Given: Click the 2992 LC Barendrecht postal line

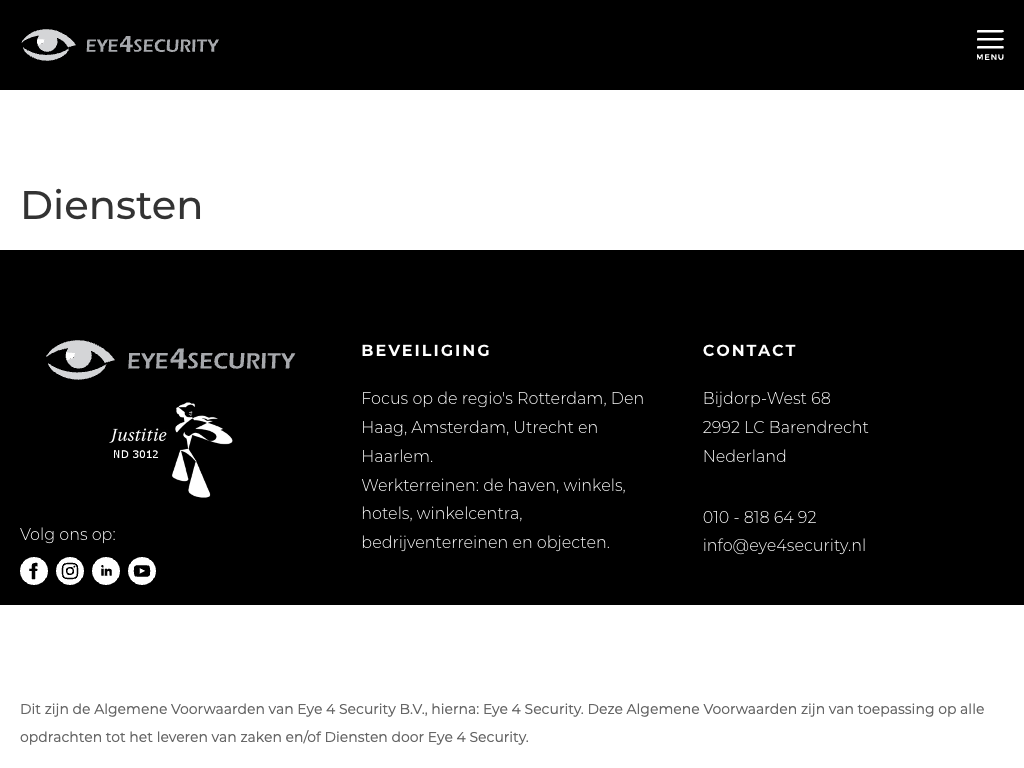Looking at the screenshot, I should [785, 428].
